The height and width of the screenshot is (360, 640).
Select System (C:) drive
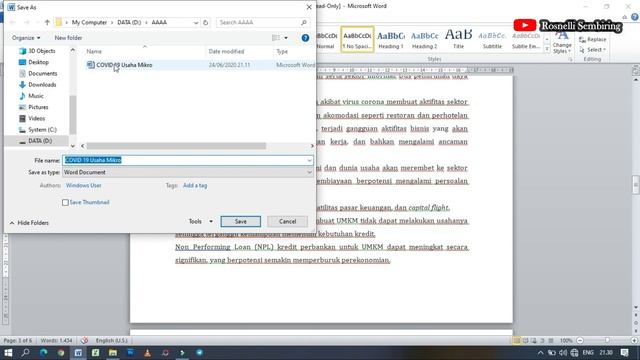click(38, 129)
